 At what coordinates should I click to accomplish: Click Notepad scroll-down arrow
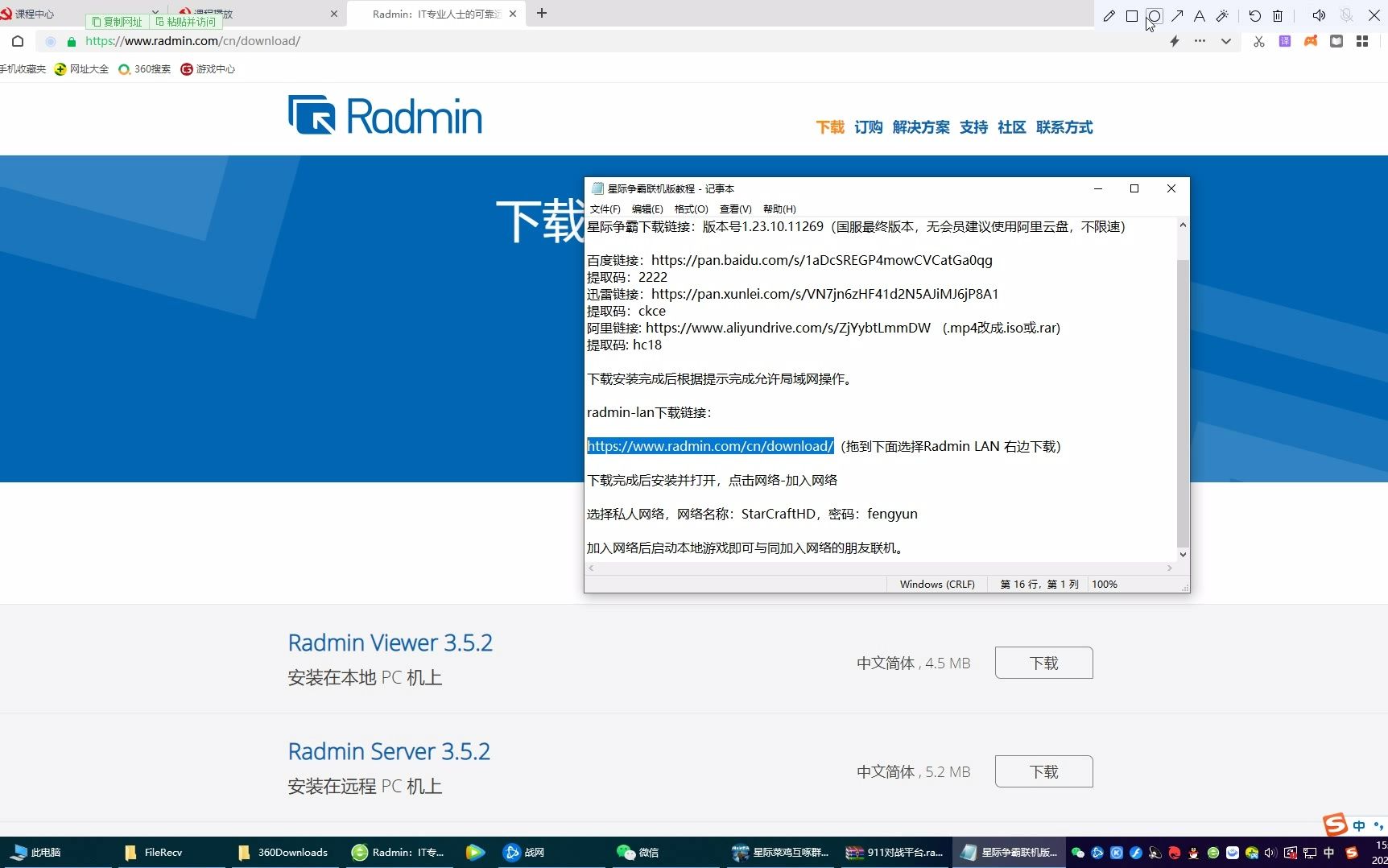tap(1183, 554)
